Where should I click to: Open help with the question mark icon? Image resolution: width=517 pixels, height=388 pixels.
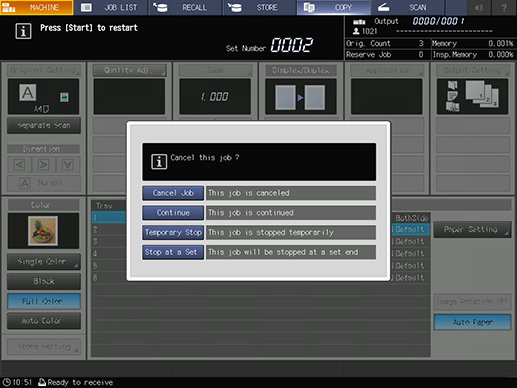(x=504, y=7)
